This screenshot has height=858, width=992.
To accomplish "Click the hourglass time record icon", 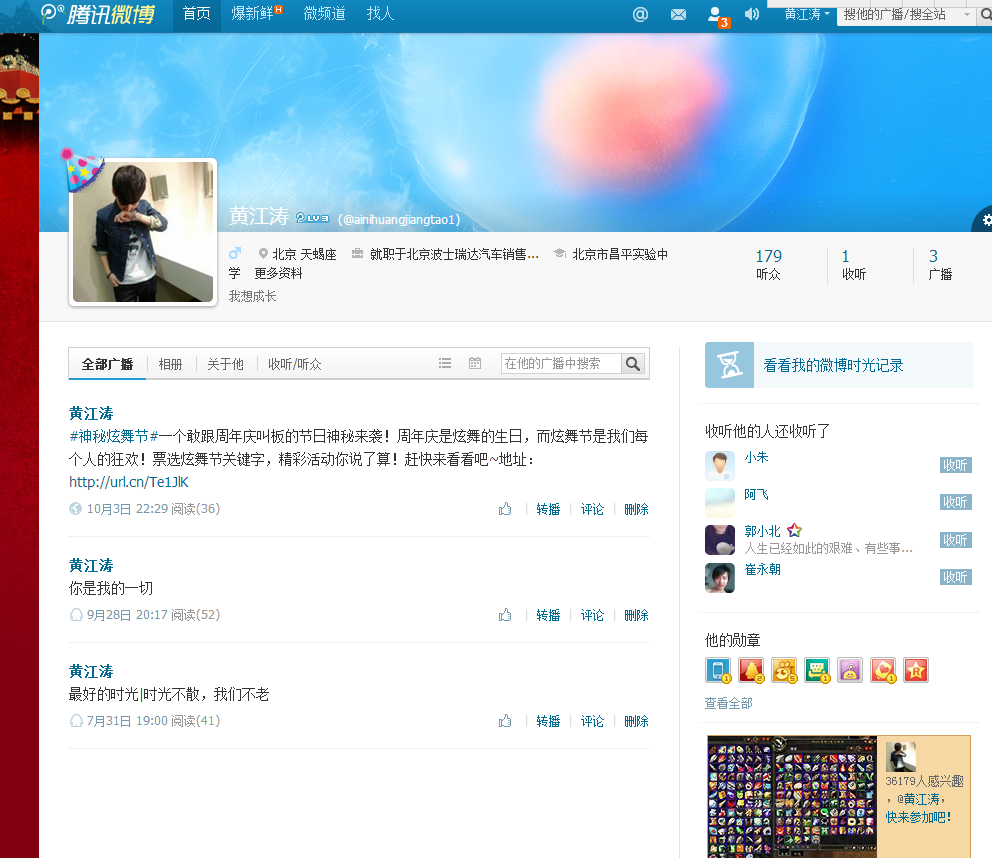I will click(729, 365).
